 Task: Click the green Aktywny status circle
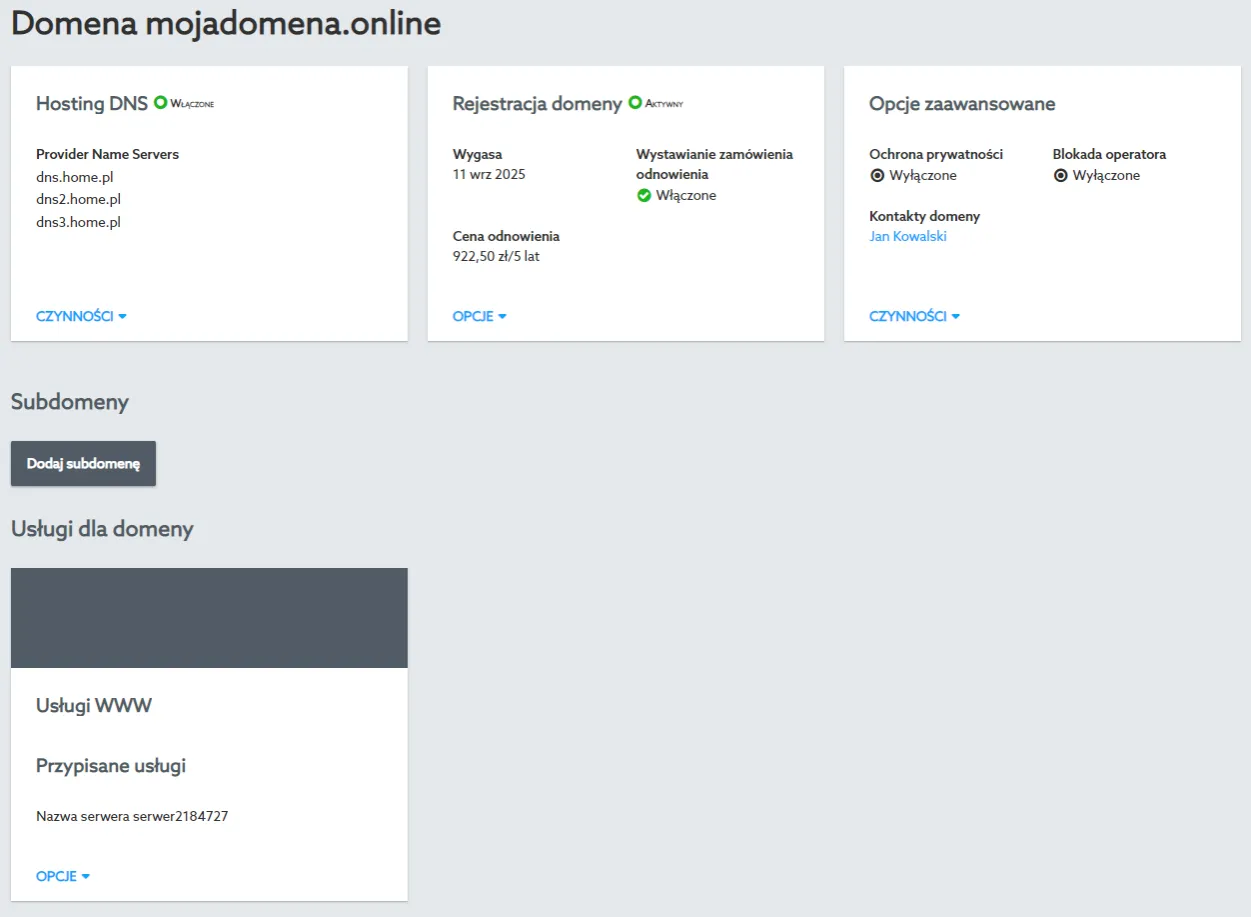click(x=634, y=103)
